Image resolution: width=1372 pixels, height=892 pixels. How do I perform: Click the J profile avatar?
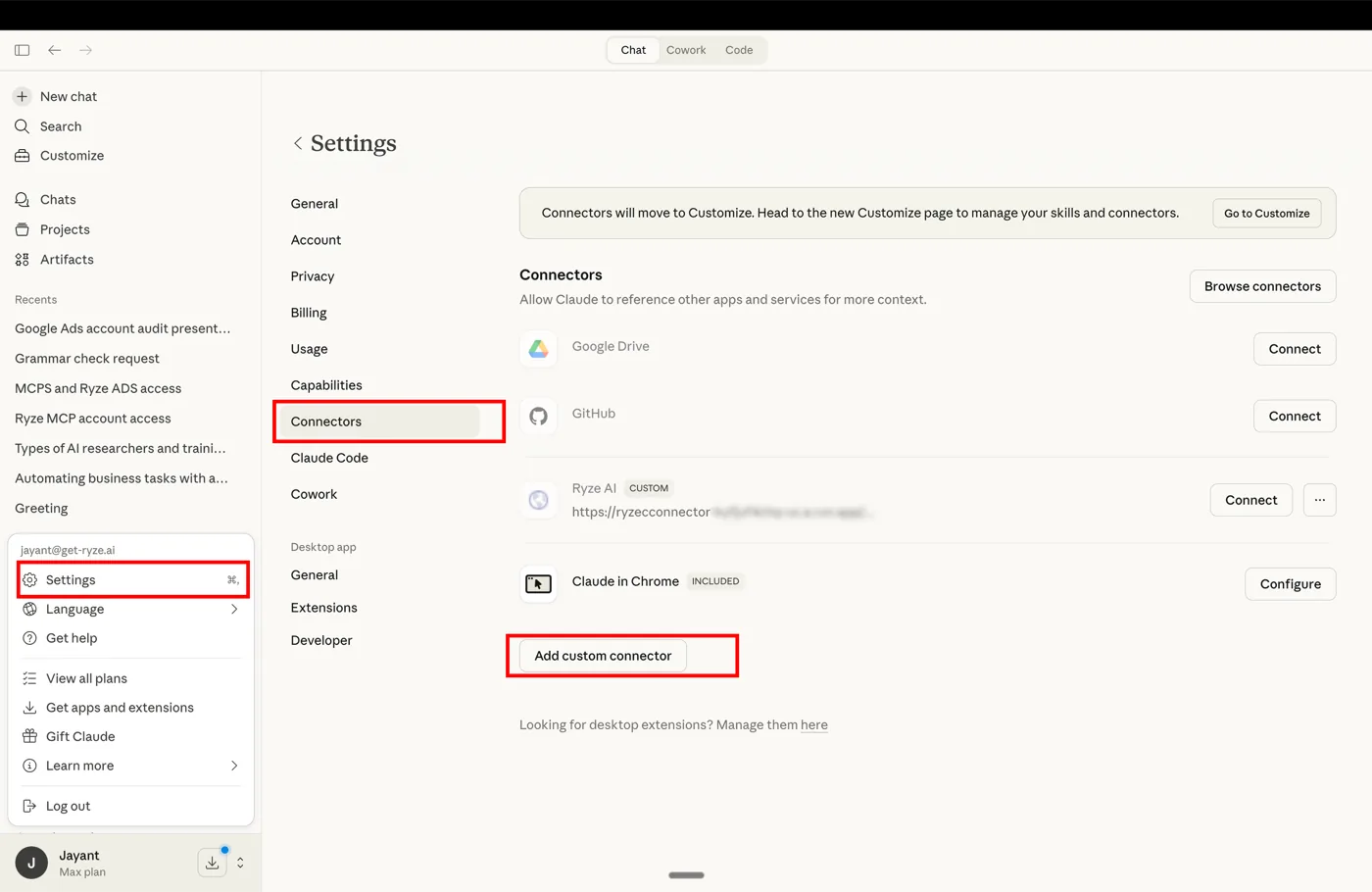pos(31,863)
